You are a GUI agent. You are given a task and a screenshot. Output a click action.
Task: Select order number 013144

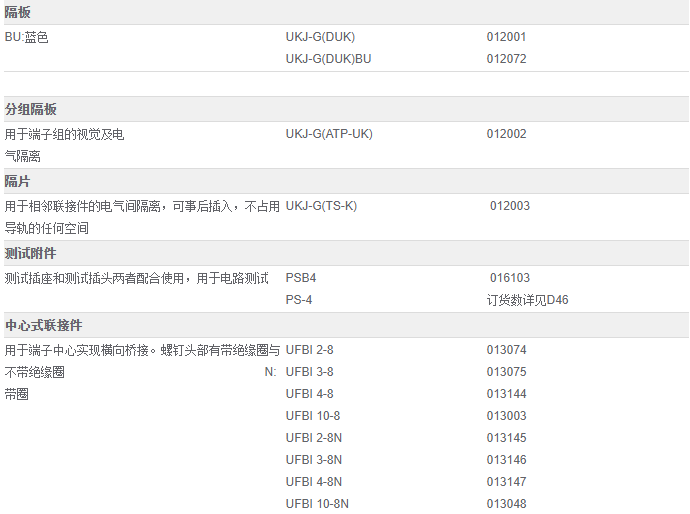(506, 394)
